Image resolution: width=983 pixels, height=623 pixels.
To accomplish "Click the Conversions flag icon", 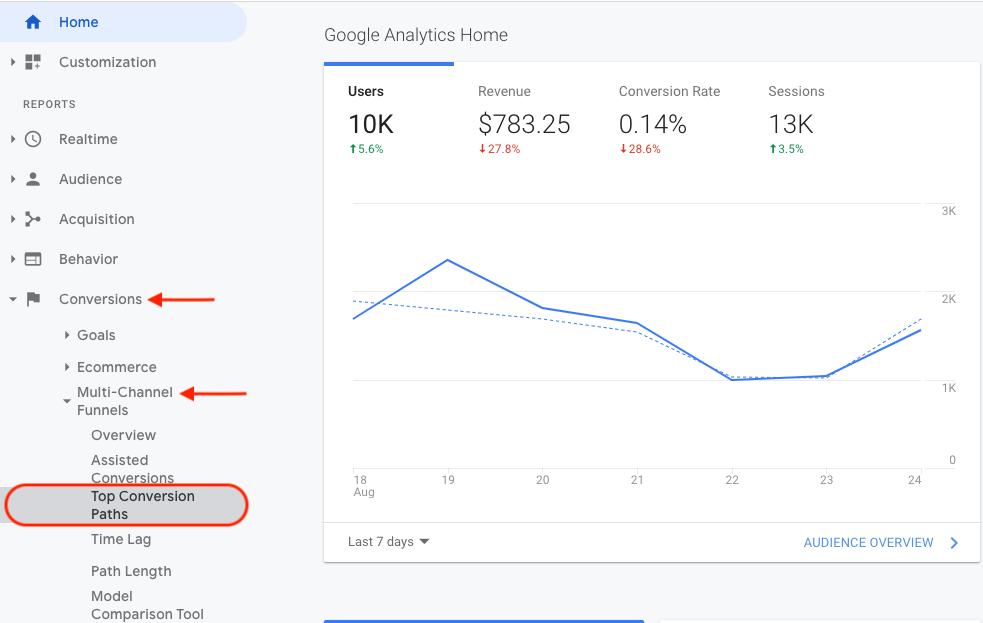I will (33, 299).
